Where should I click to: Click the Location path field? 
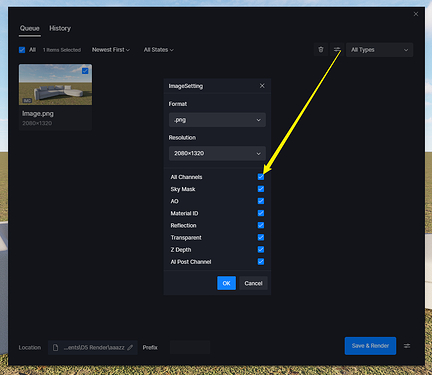click(x=93, y=347)
